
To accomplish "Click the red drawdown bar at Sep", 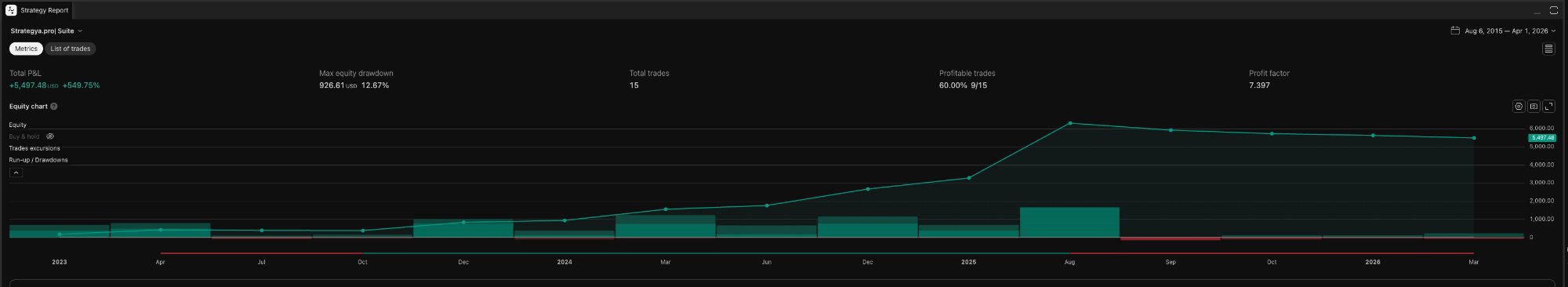I will pyautogui.click(x=1171, y=238).
